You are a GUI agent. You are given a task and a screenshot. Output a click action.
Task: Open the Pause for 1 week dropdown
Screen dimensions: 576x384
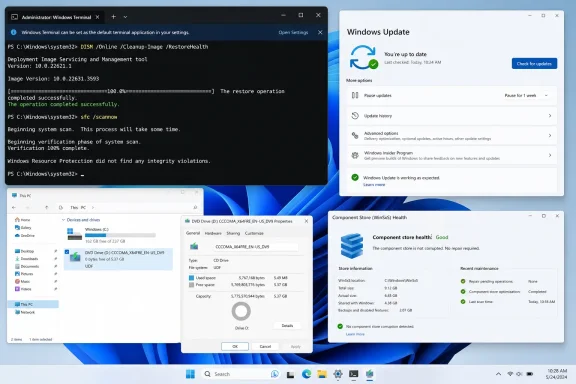(527, 96)
